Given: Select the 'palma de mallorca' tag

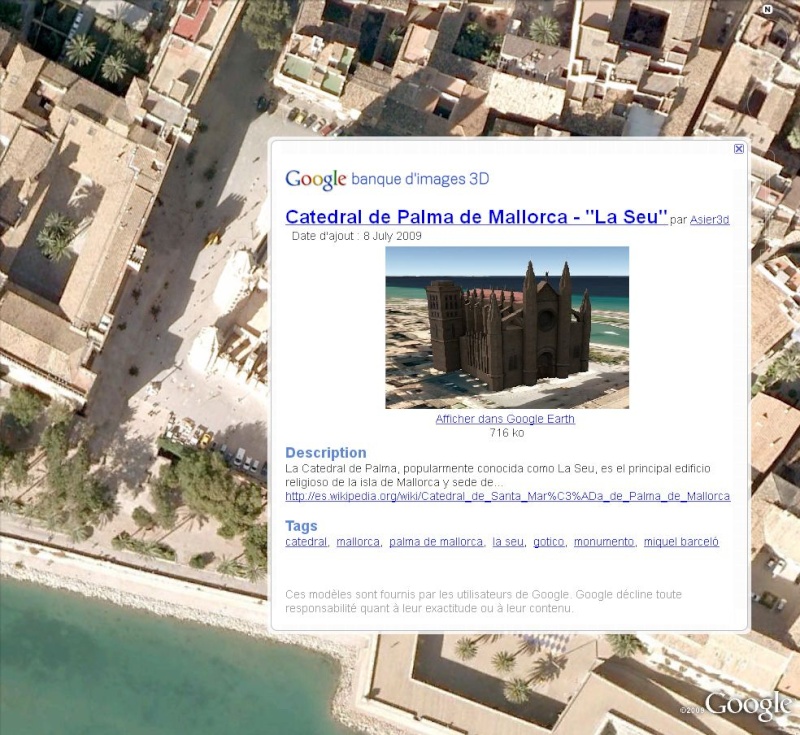Looking at the screenshot, I should point(436,542).
